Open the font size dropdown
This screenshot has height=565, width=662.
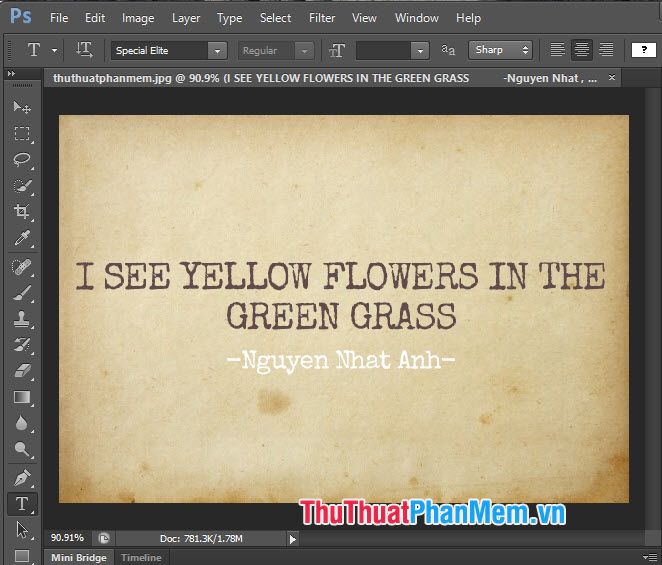pyautogui.click(x=420, y=51)
